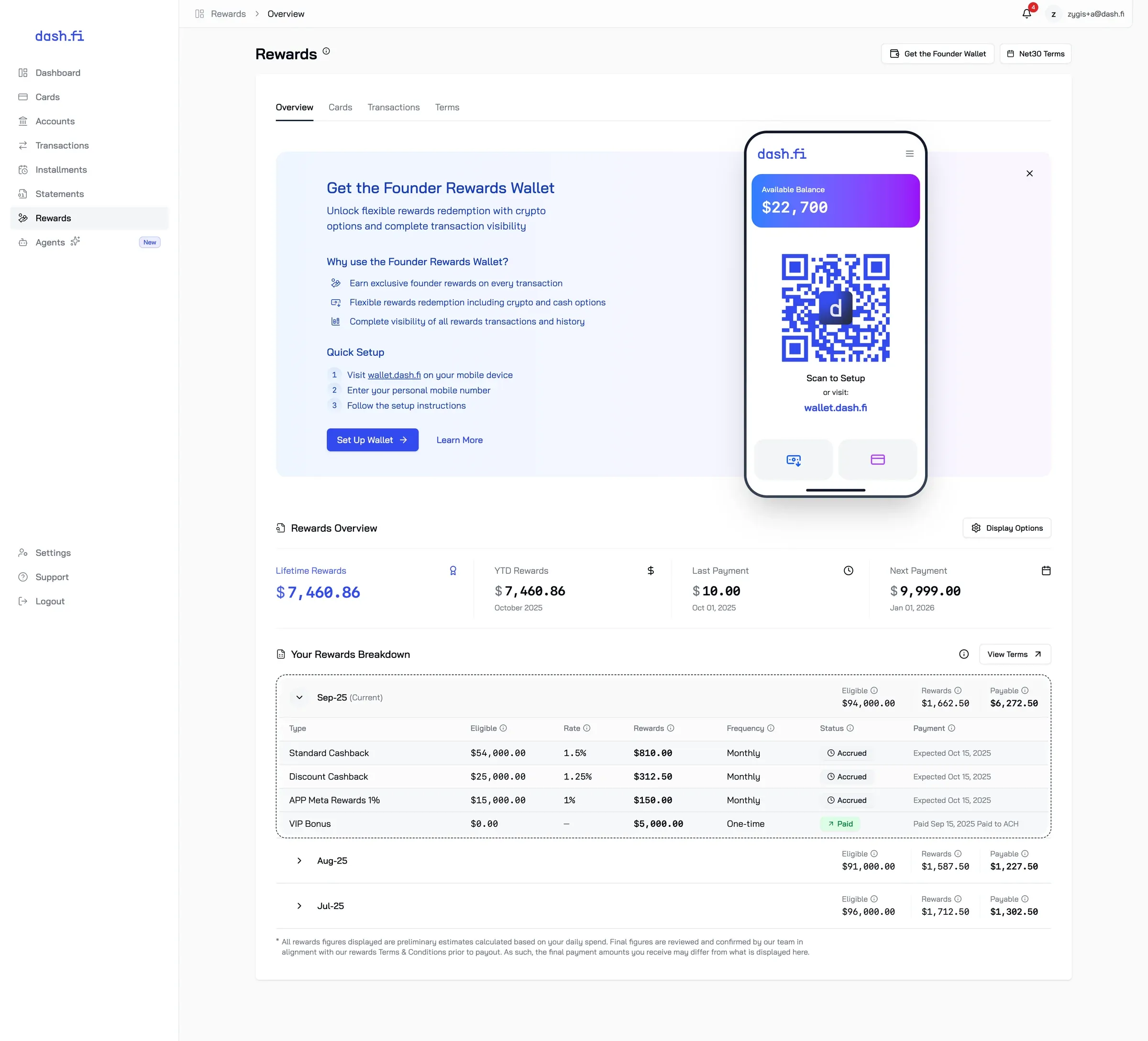
Task: Click the clock icon in Last Payment
Action: click(x=848, y=570)
